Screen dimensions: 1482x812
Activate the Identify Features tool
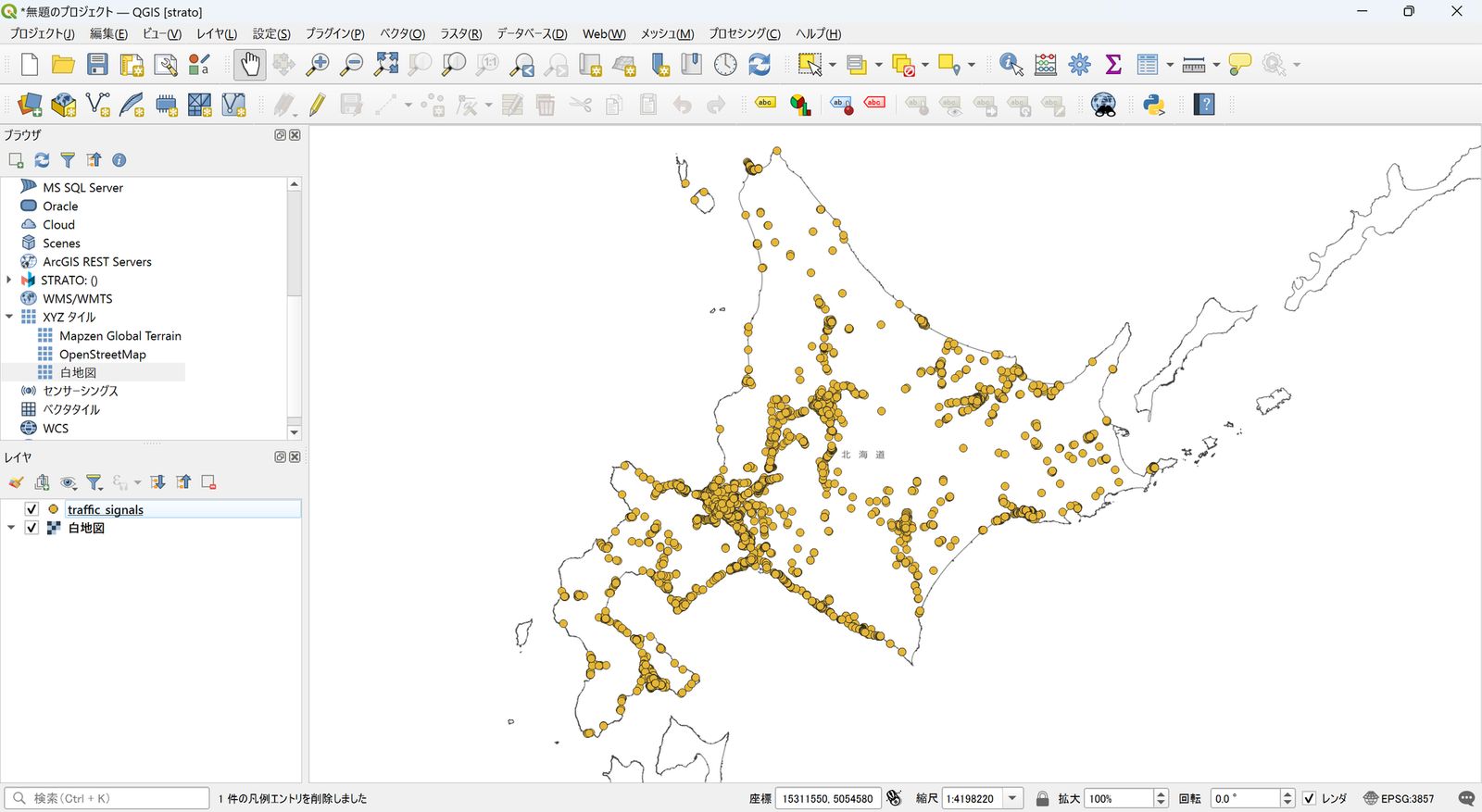(1011, 64)
